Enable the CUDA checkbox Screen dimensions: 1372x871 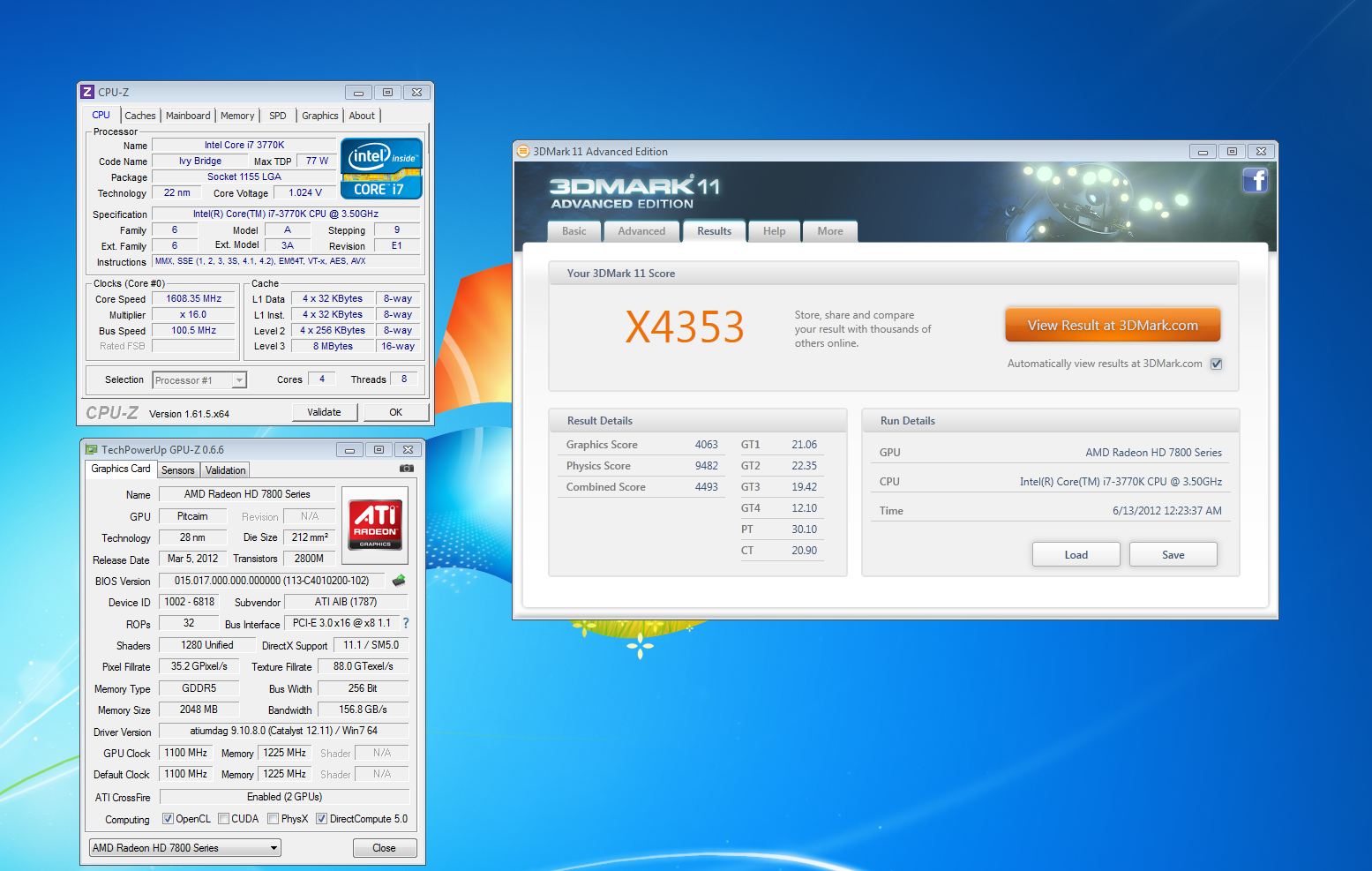click(x=224, y=819)
